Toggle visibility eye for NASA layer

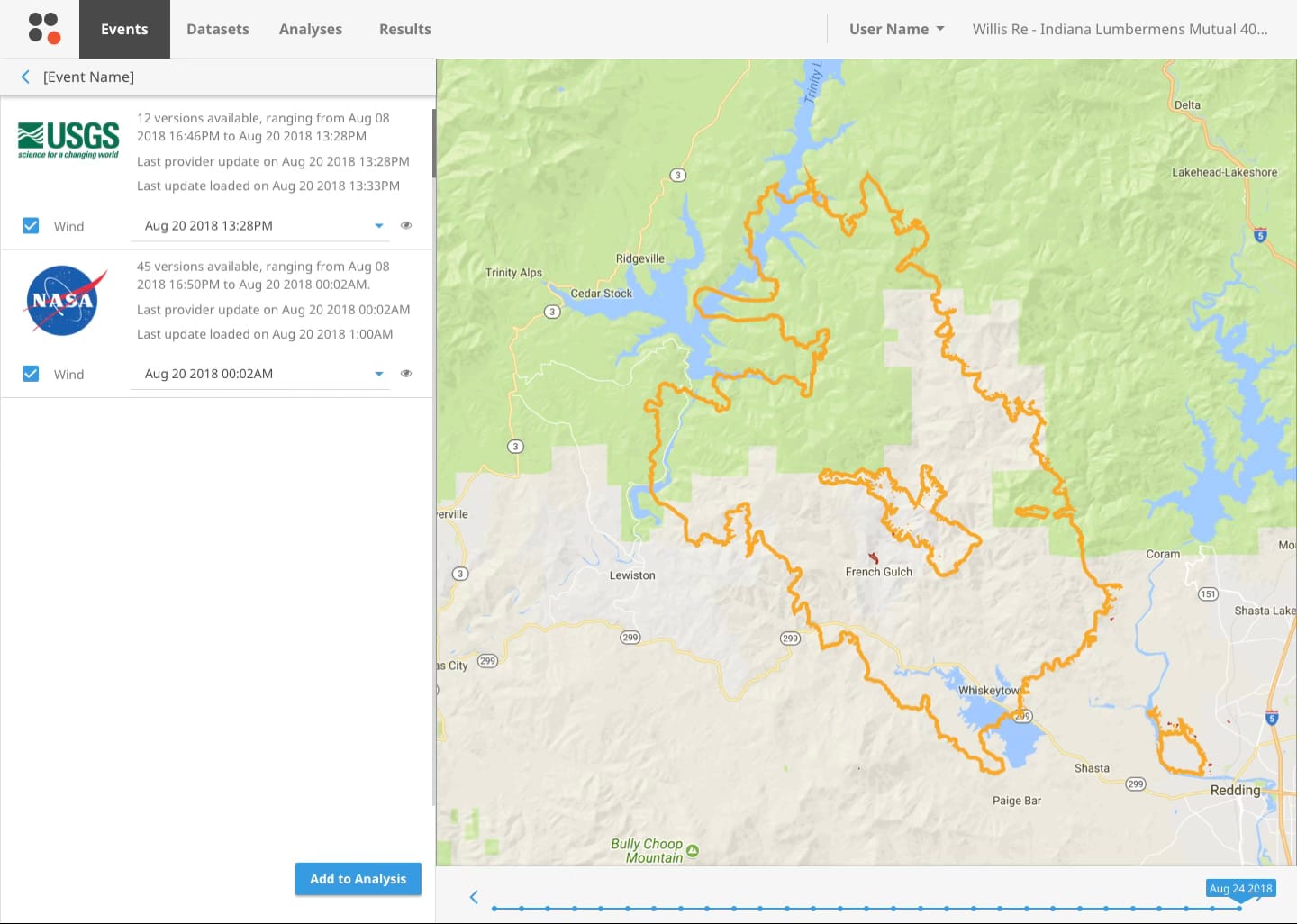tap(406, 374)
